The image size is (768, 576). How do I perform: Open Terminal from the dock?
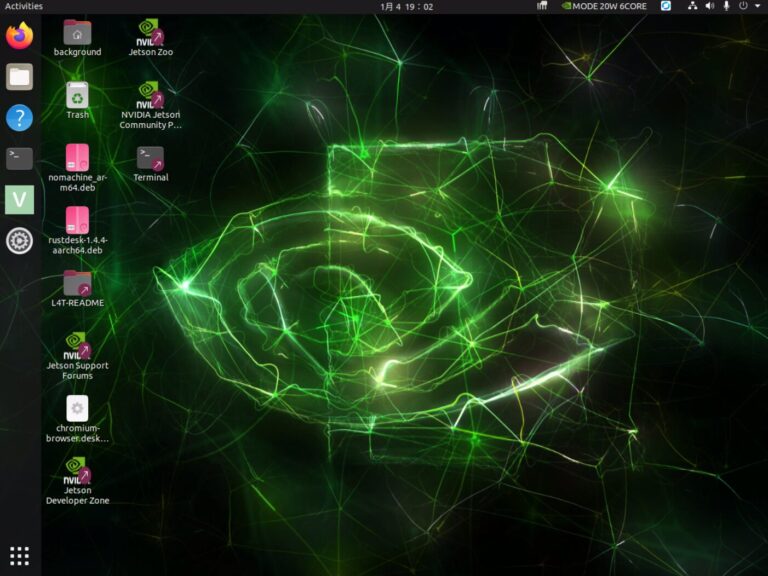(19, 158)
